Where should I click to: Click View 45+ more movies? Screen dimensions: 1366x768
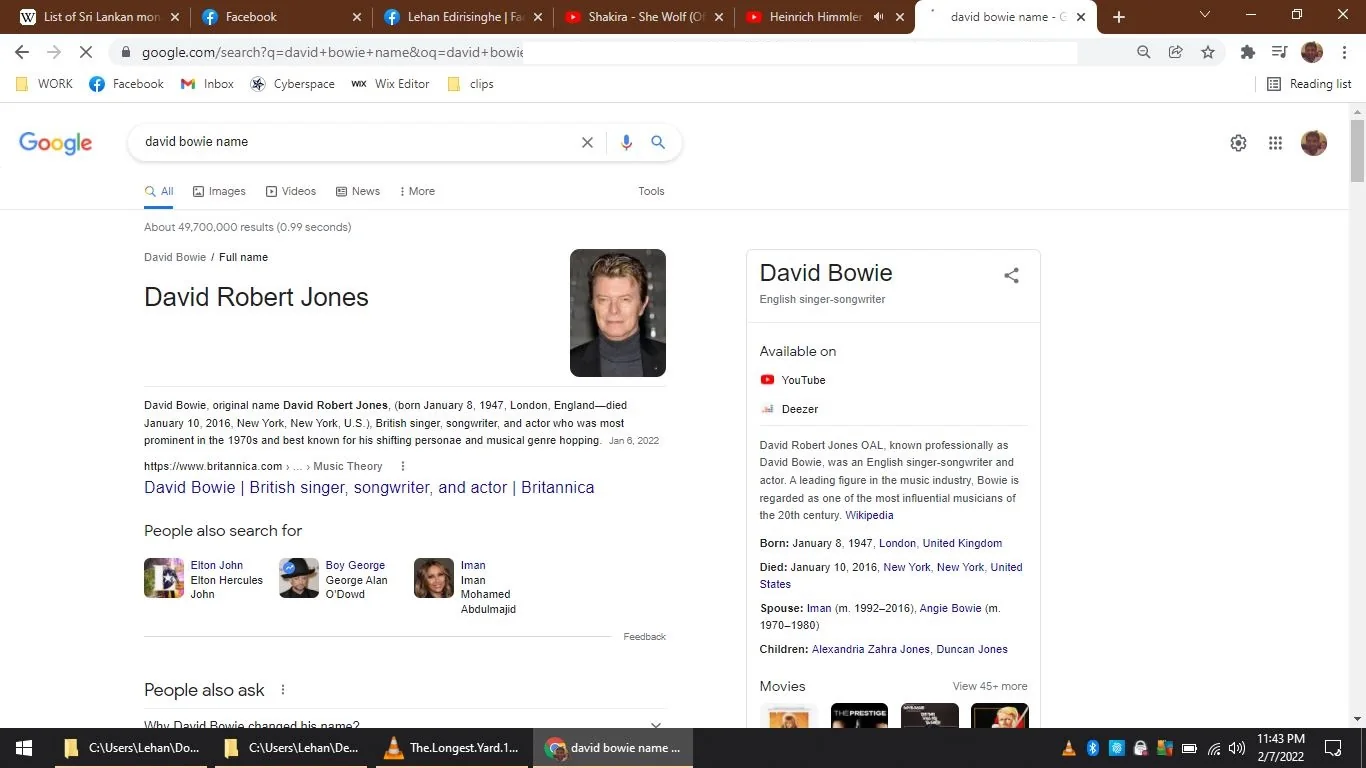click(x=990, y=686)
